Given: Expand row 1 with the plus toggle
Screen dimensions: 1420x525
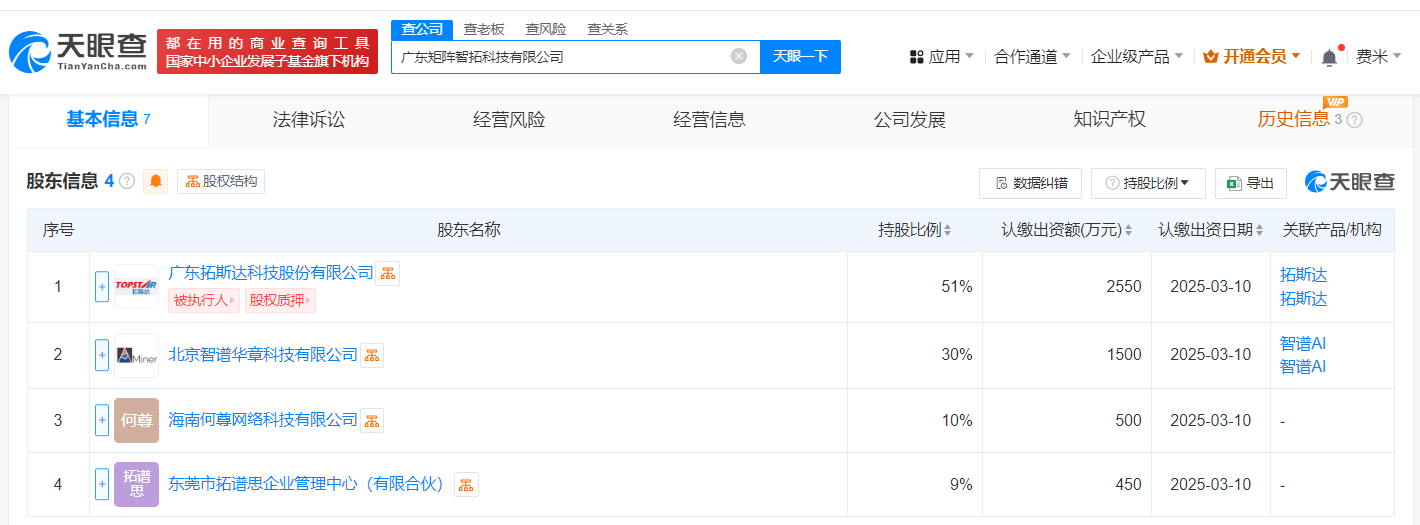Looking at the screenshot, I should [x=102, y=287].
